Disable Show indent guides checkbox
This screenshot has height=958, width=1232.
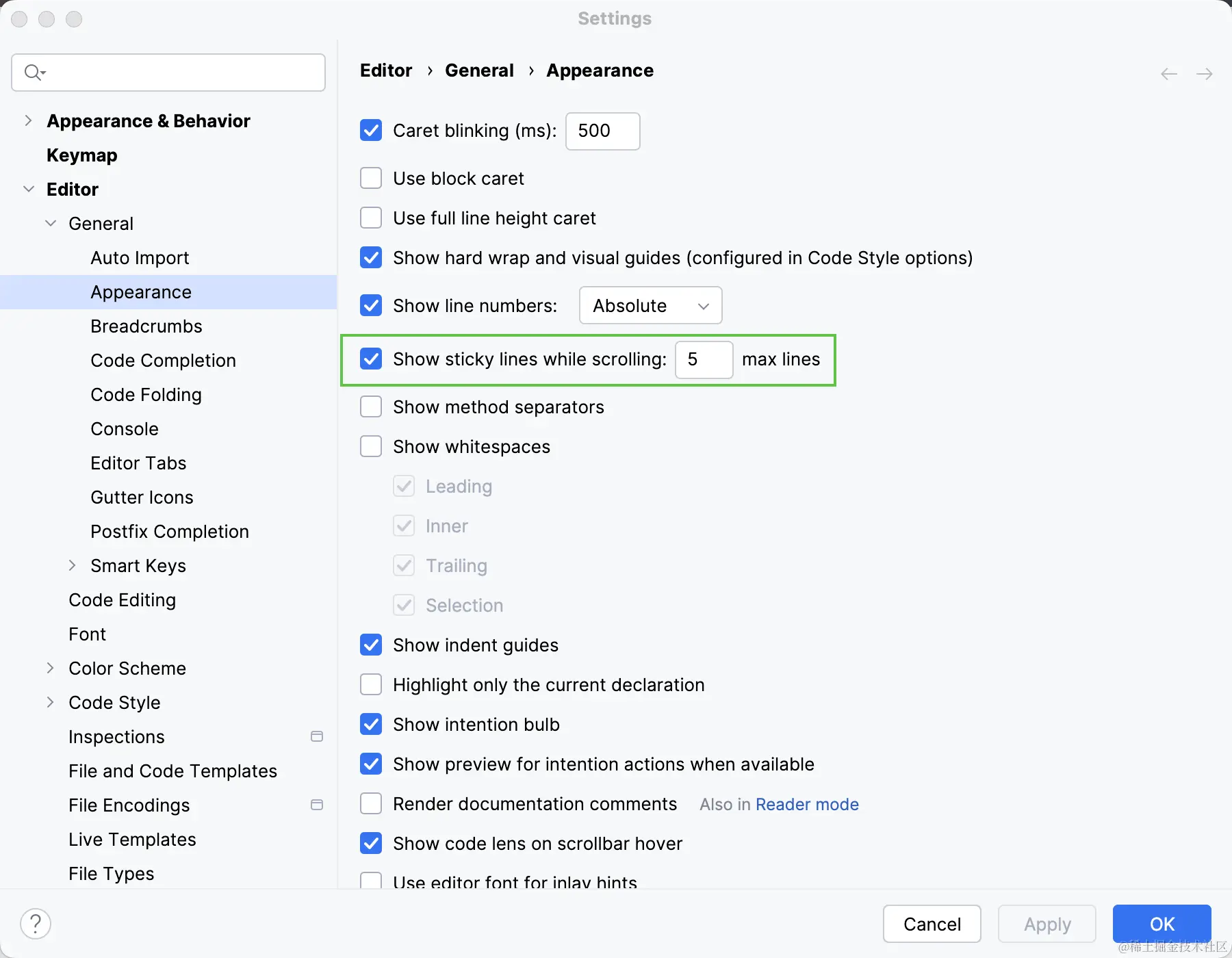(371, 645)
